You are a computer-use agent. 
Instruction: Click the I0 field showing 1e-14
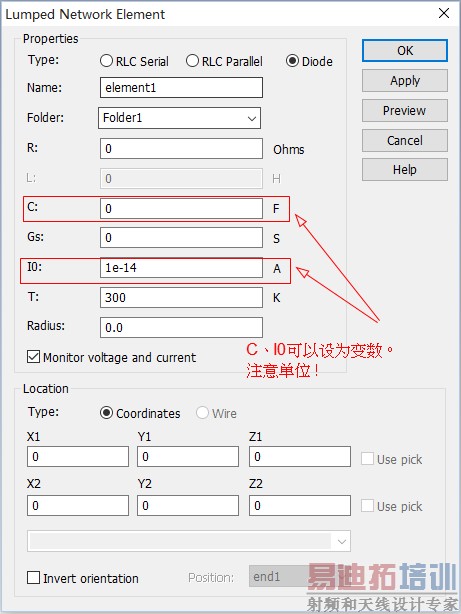pyautogui.click(x=181, y=268)
